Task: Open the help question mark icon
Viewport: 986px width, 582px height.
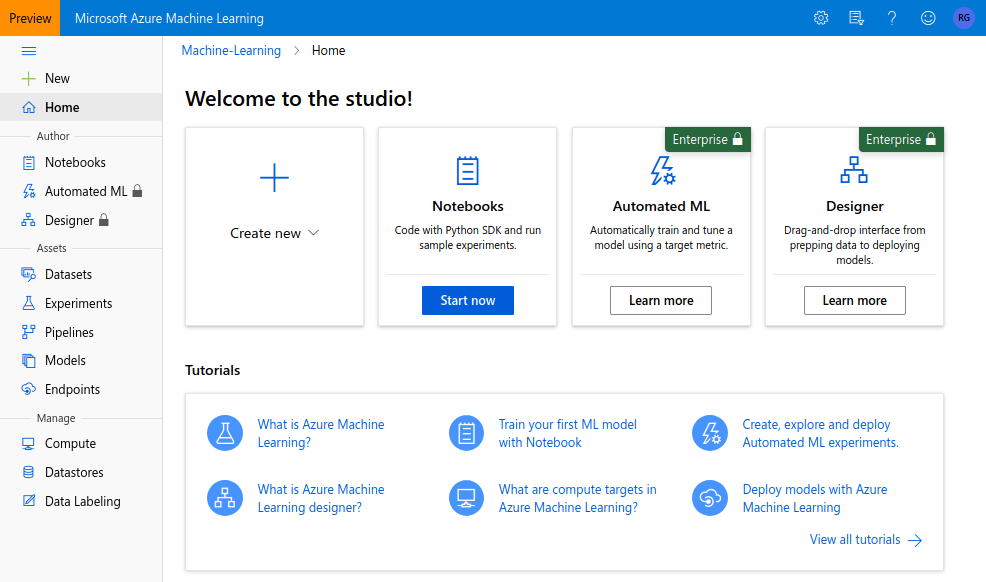Action: tap(892, 18)
